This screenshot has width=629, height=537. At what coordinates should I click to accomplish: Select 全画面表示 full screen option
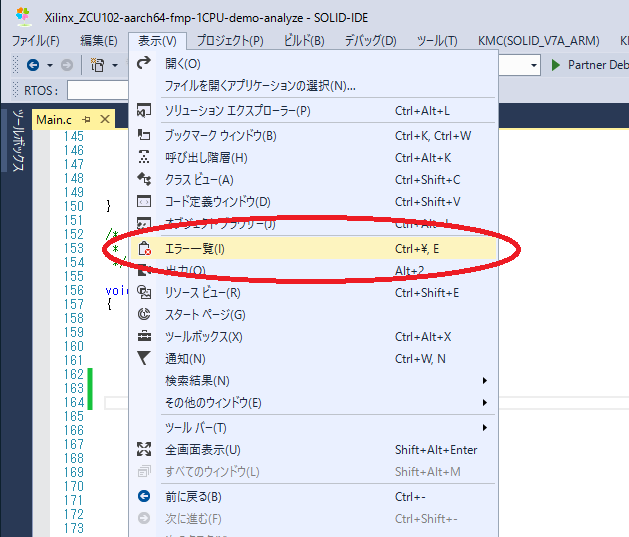[203, 450]
